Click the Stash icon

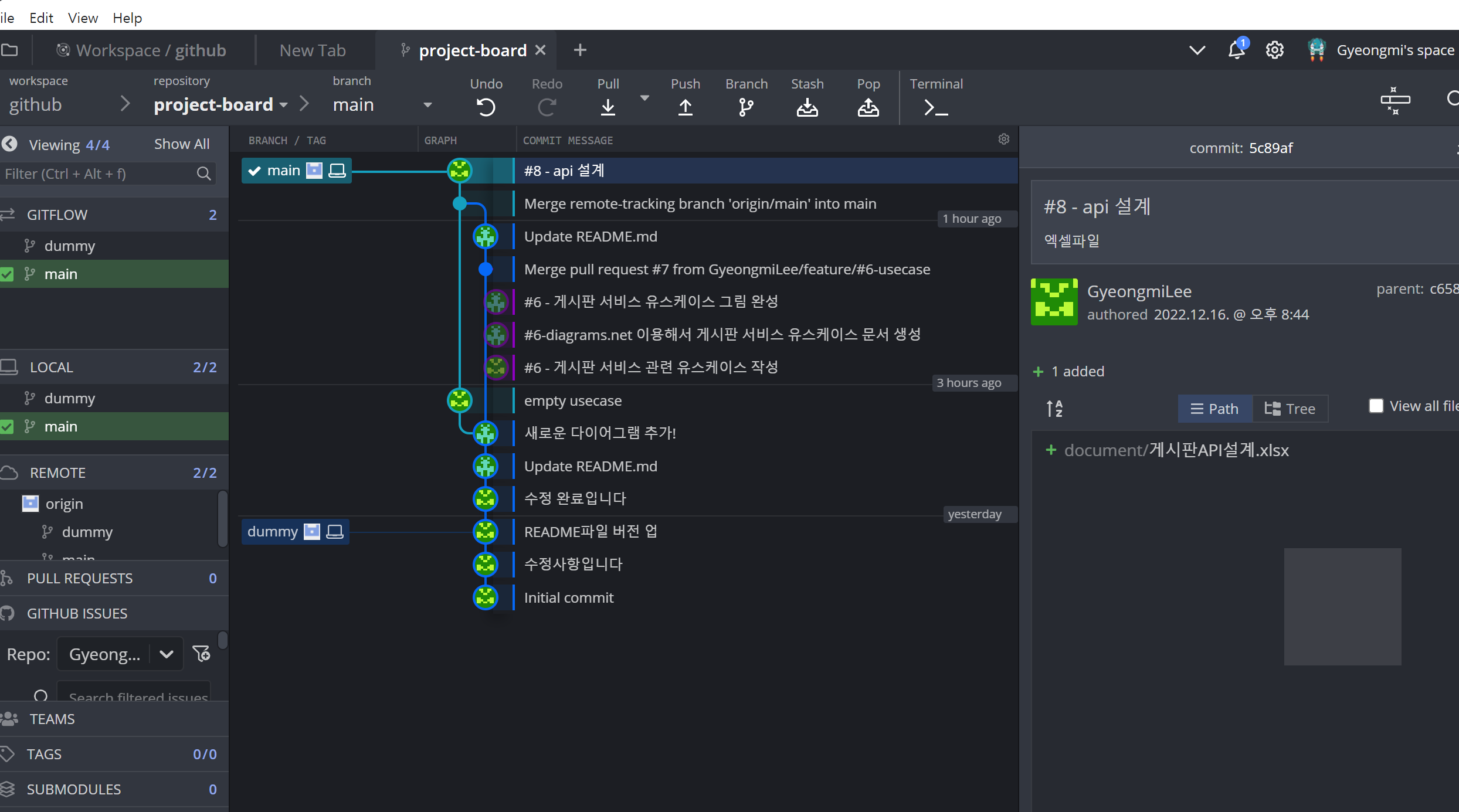coord(807,107)
